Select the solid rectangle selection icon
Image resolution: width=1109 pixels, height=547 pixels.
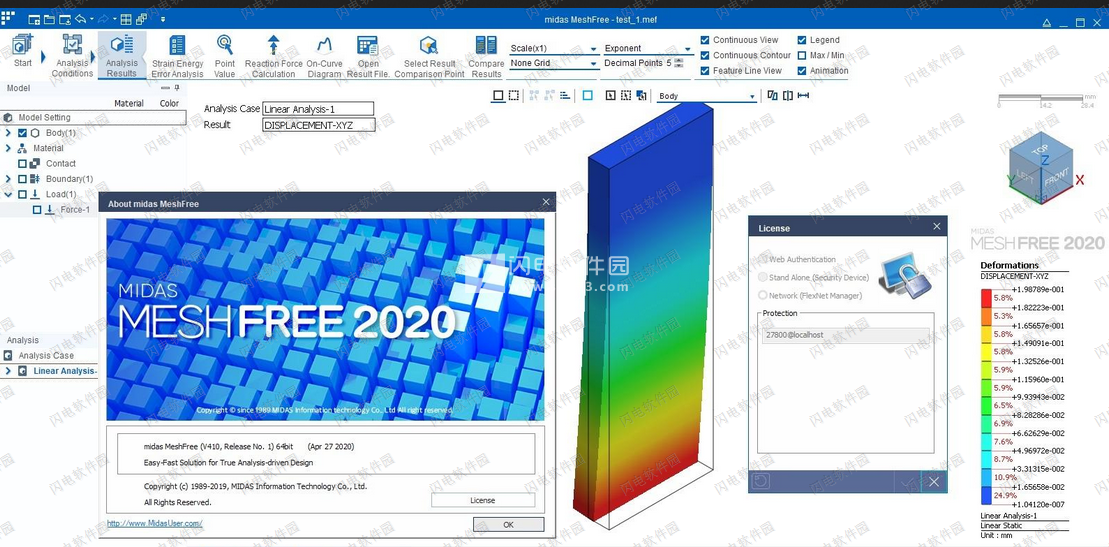click(x=498, y=96)
